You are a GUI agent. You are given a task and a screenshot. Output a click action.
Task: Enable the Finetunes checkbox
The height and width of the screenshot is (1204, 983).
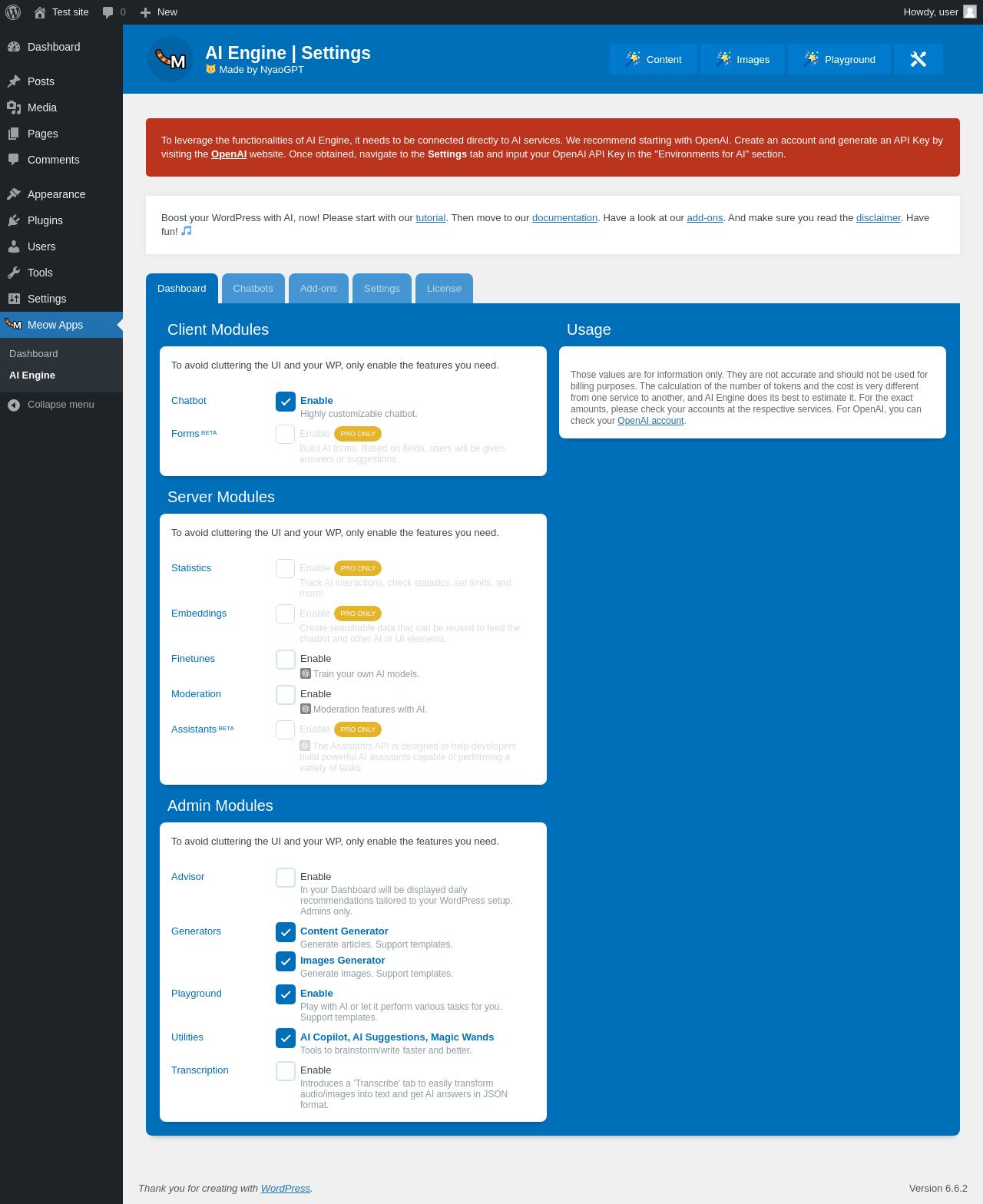coord(286,660)
